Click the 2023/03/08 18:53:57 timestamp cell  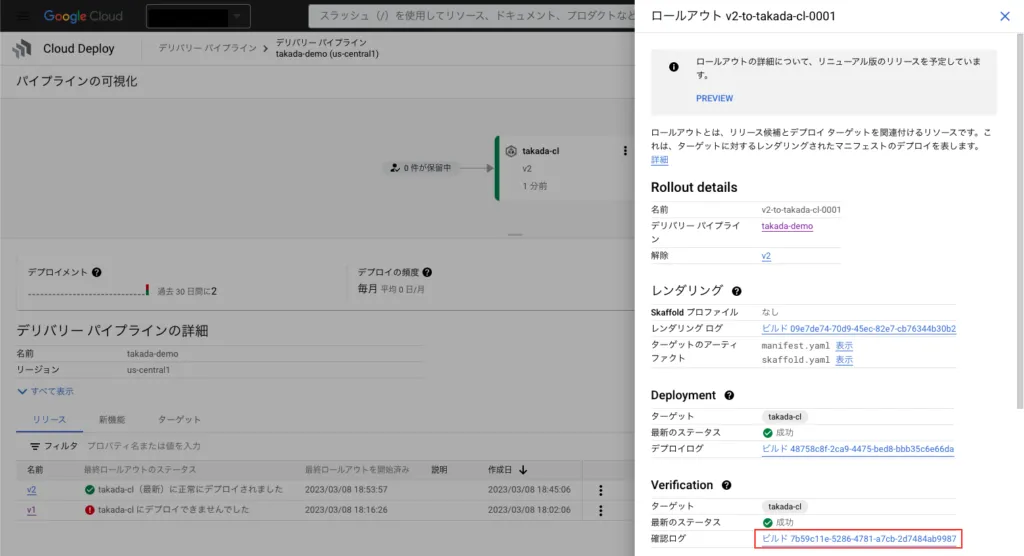tap(346, 489)
